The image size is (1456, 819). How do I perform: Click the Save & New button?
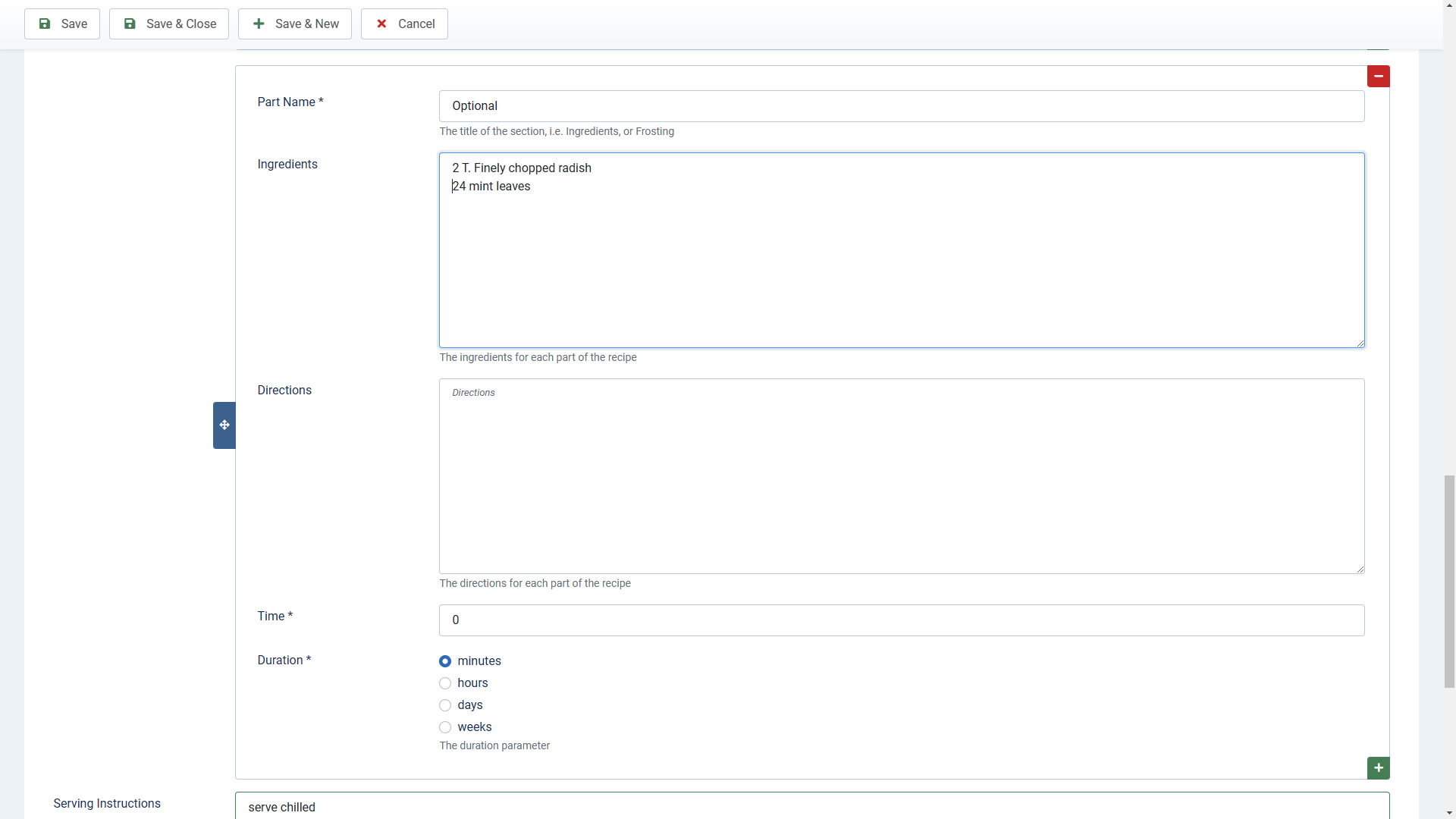tap(295, 24)
